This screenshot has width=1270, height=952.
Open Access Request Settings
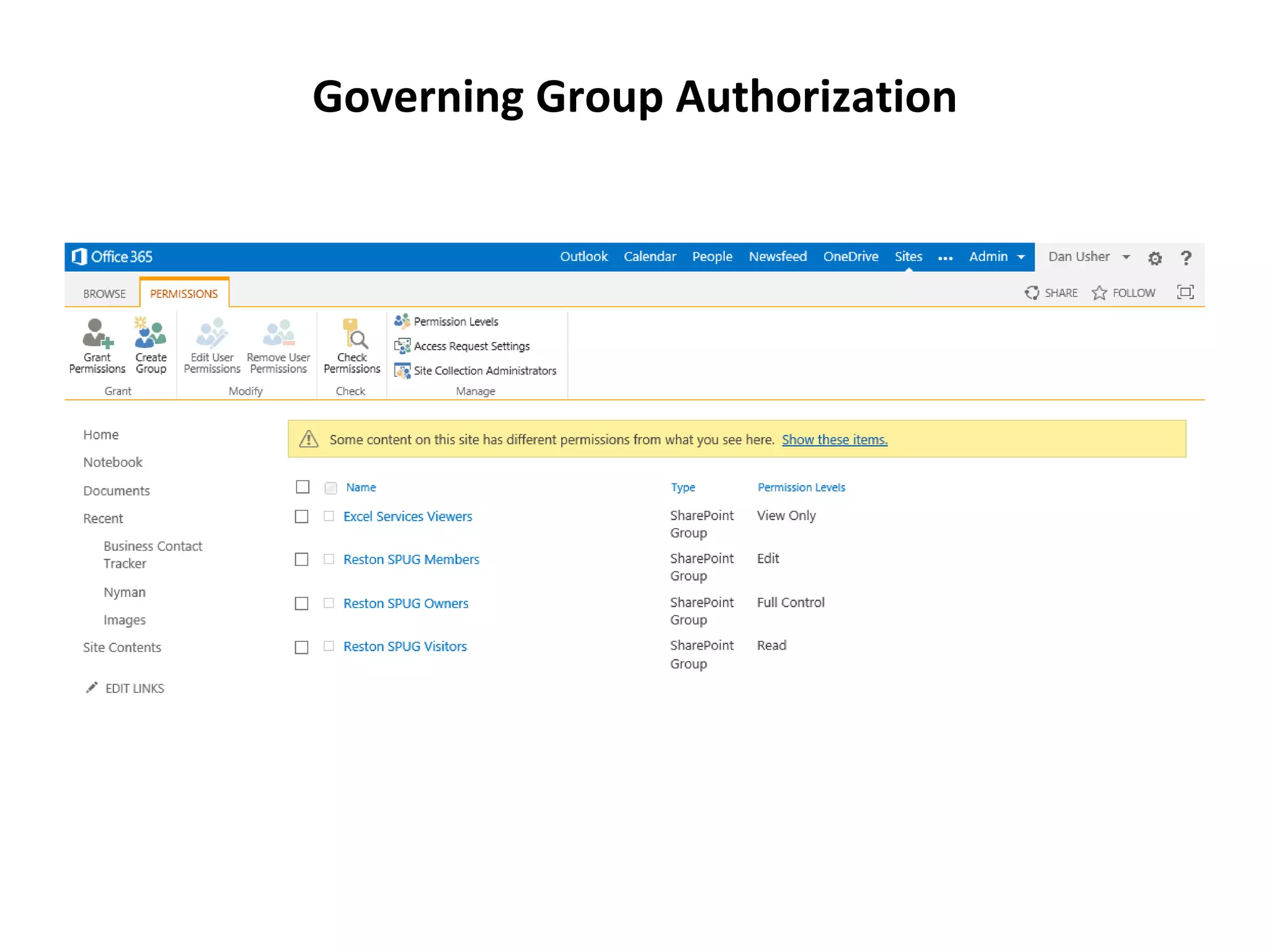pyautogui.click(x=462, y=346)
